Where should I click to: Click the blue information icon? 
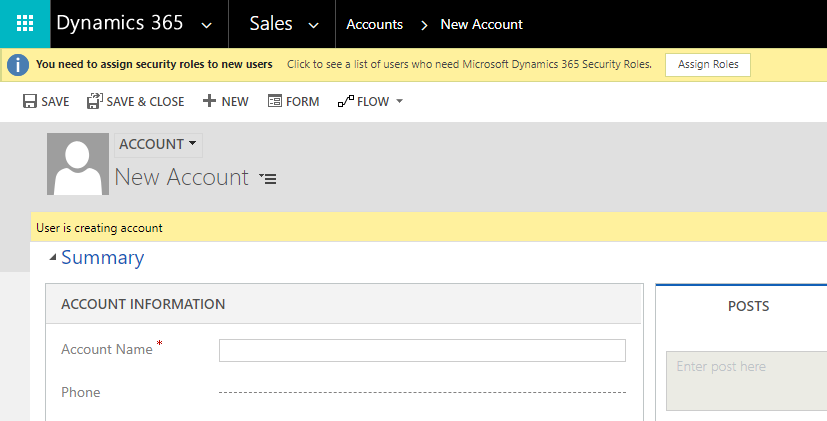[18, 65]
